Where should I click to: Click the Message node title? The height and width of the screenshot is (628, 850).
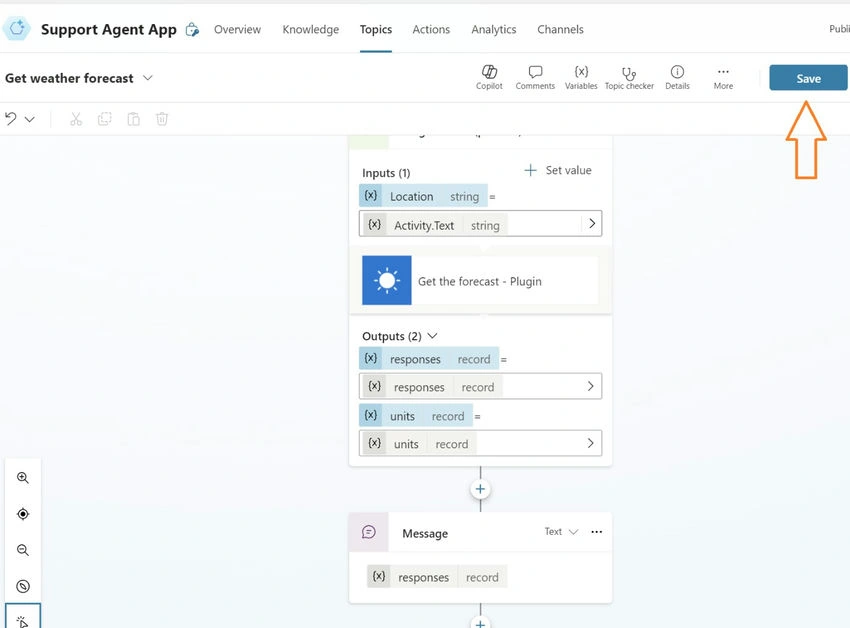425,533
